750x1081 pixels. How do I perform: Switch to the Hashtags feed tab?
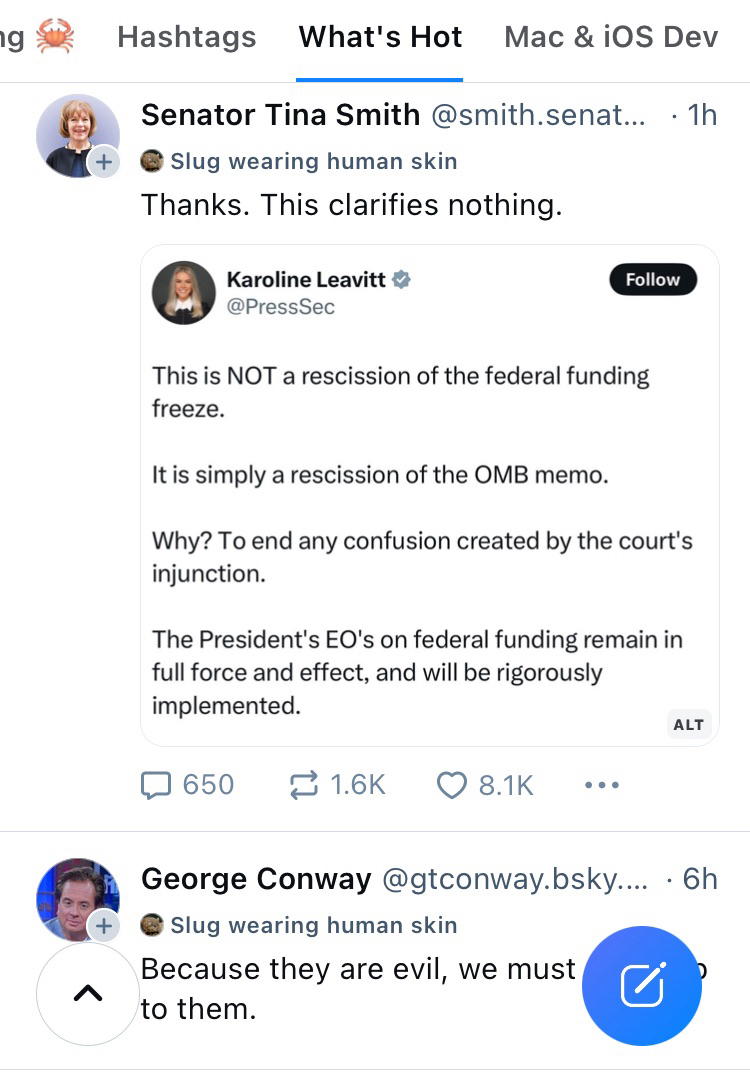pyautogui.click(x=186, y=38)
